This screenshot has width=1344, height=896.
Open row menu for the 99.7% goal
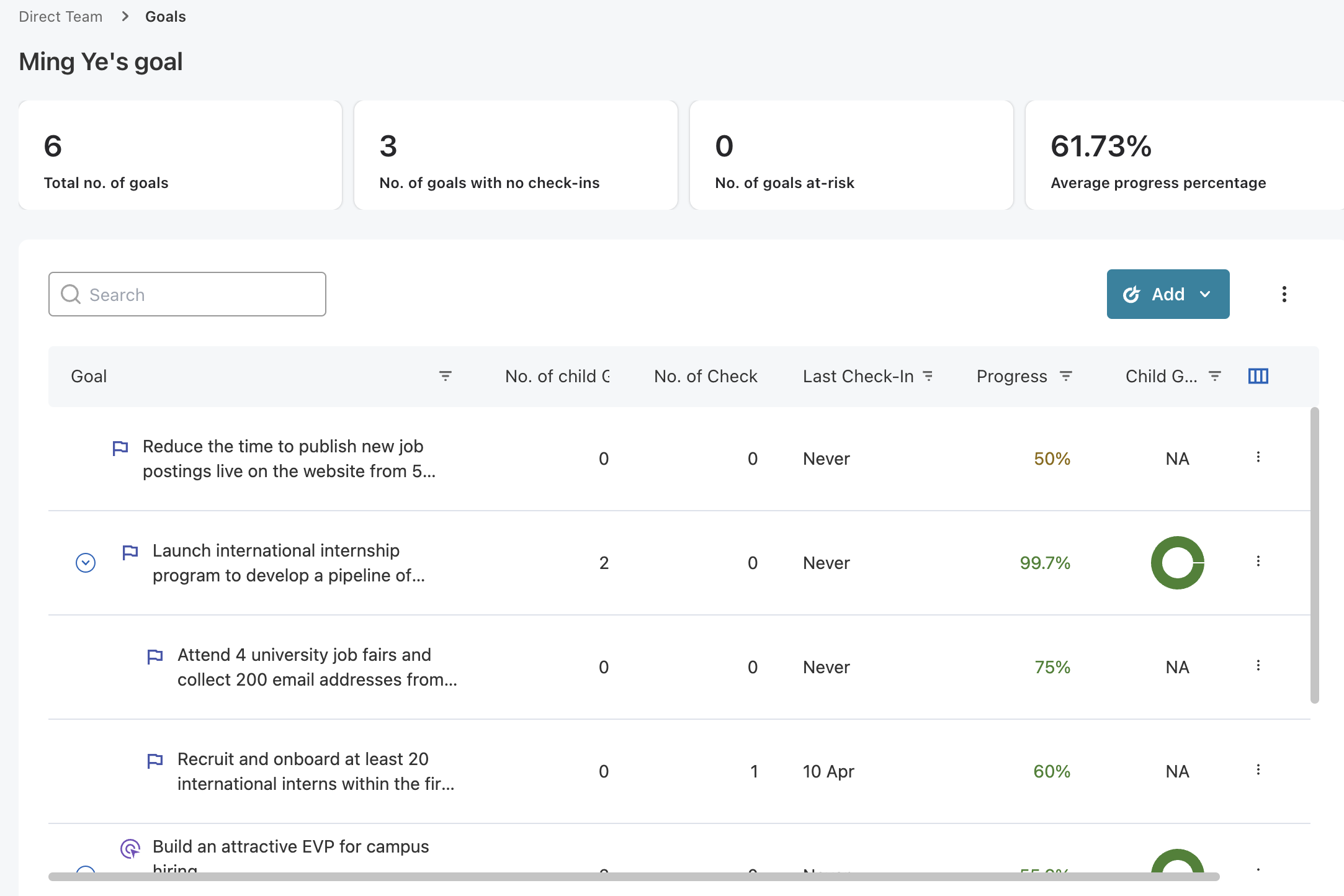point(1258,562)
